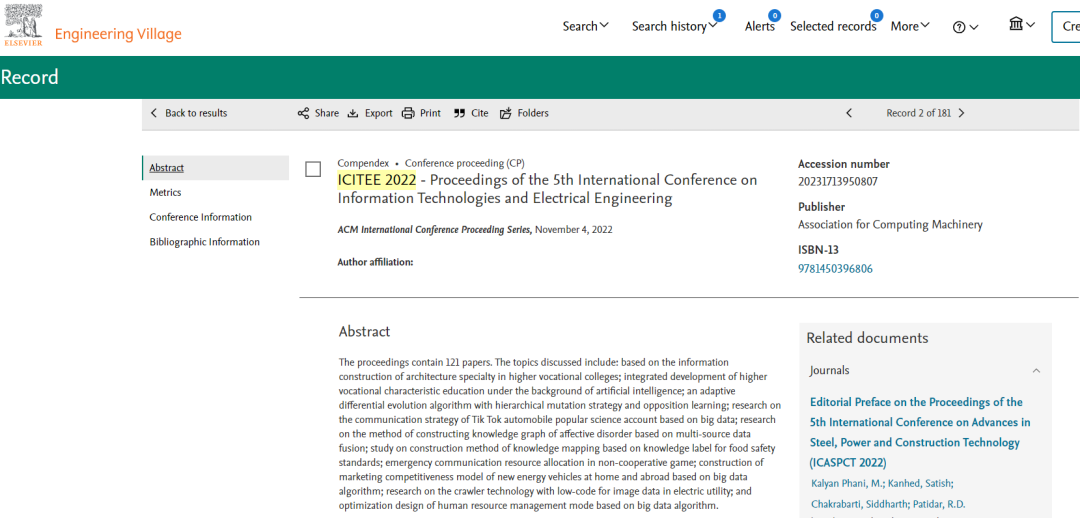Open the Engineering Village home link

118,34
